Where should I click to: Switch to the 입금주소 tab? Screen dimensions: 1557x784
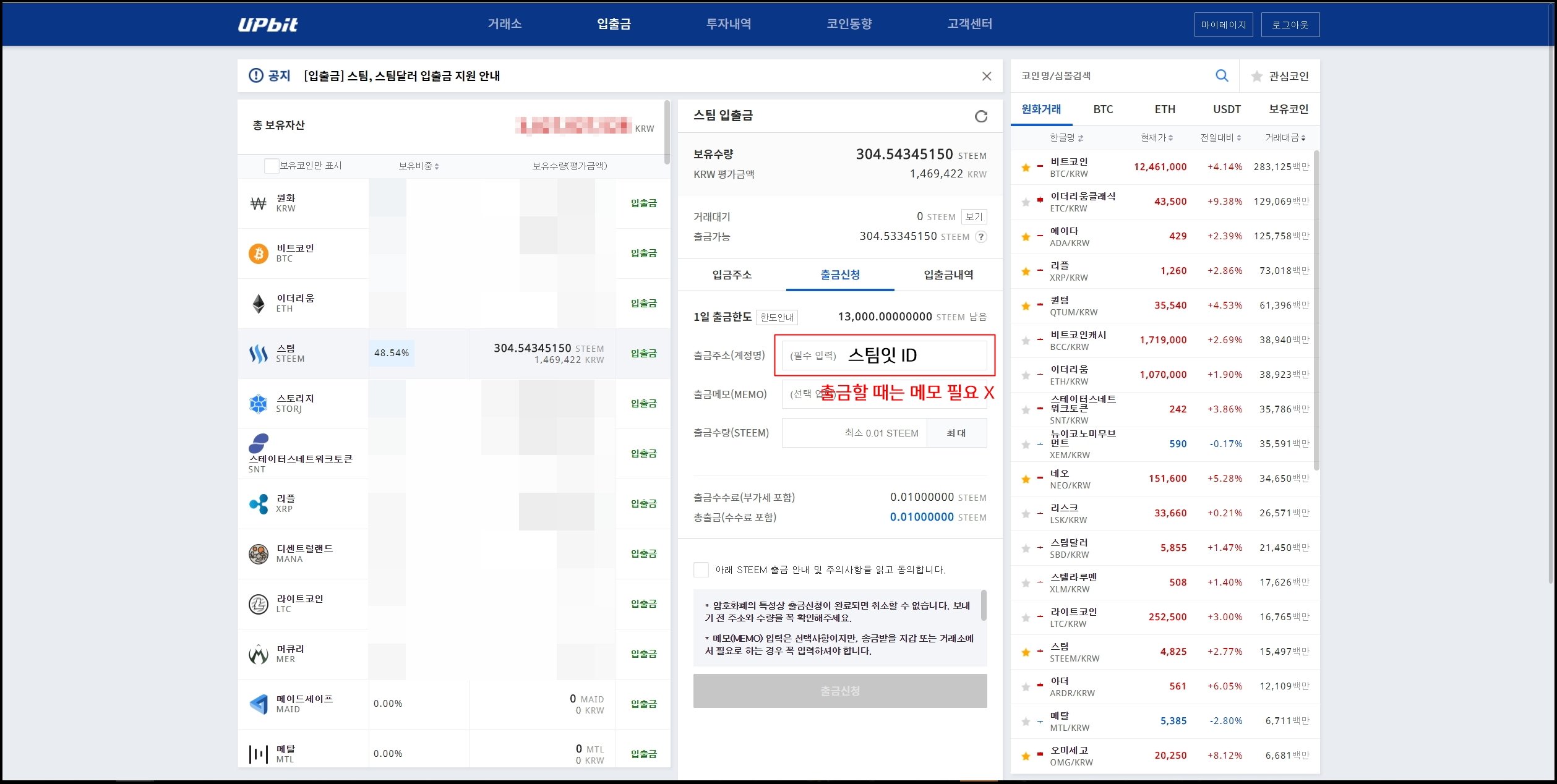733,275
